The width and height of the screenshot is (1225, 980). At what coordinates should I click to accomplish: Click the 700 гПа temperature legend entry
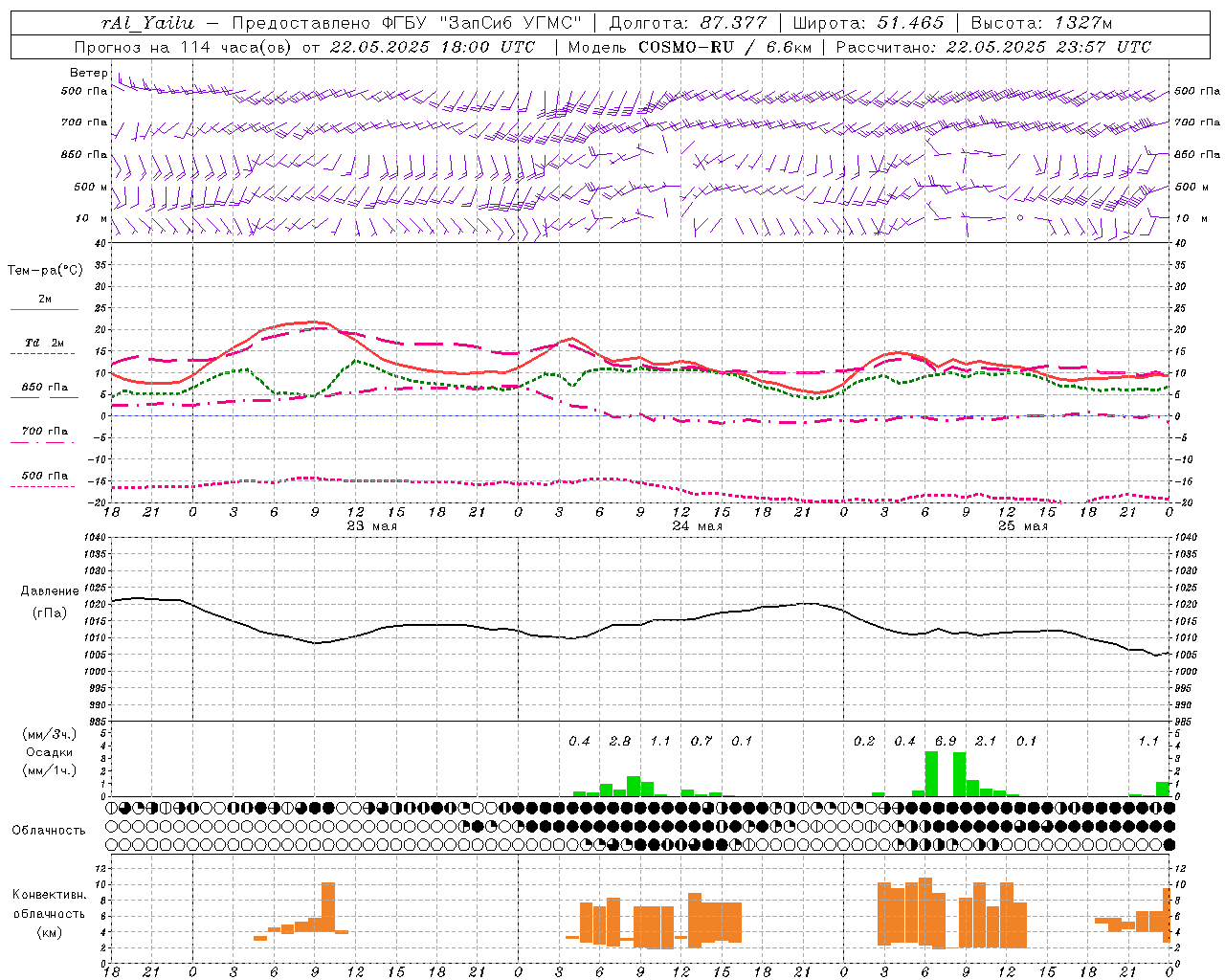pyautogui.click(x=44, y=432)
